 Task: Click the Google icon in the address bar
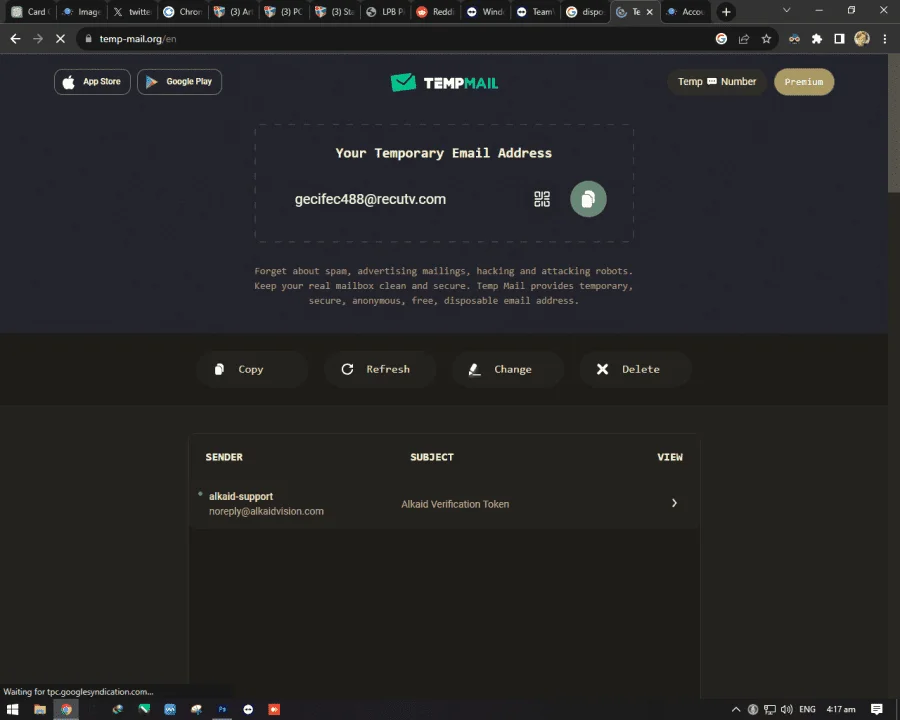721,38
